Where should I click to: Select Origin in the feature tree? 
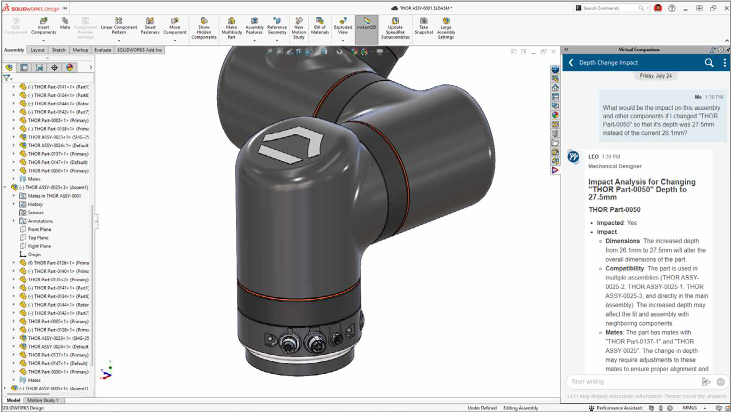coord(34,254)
